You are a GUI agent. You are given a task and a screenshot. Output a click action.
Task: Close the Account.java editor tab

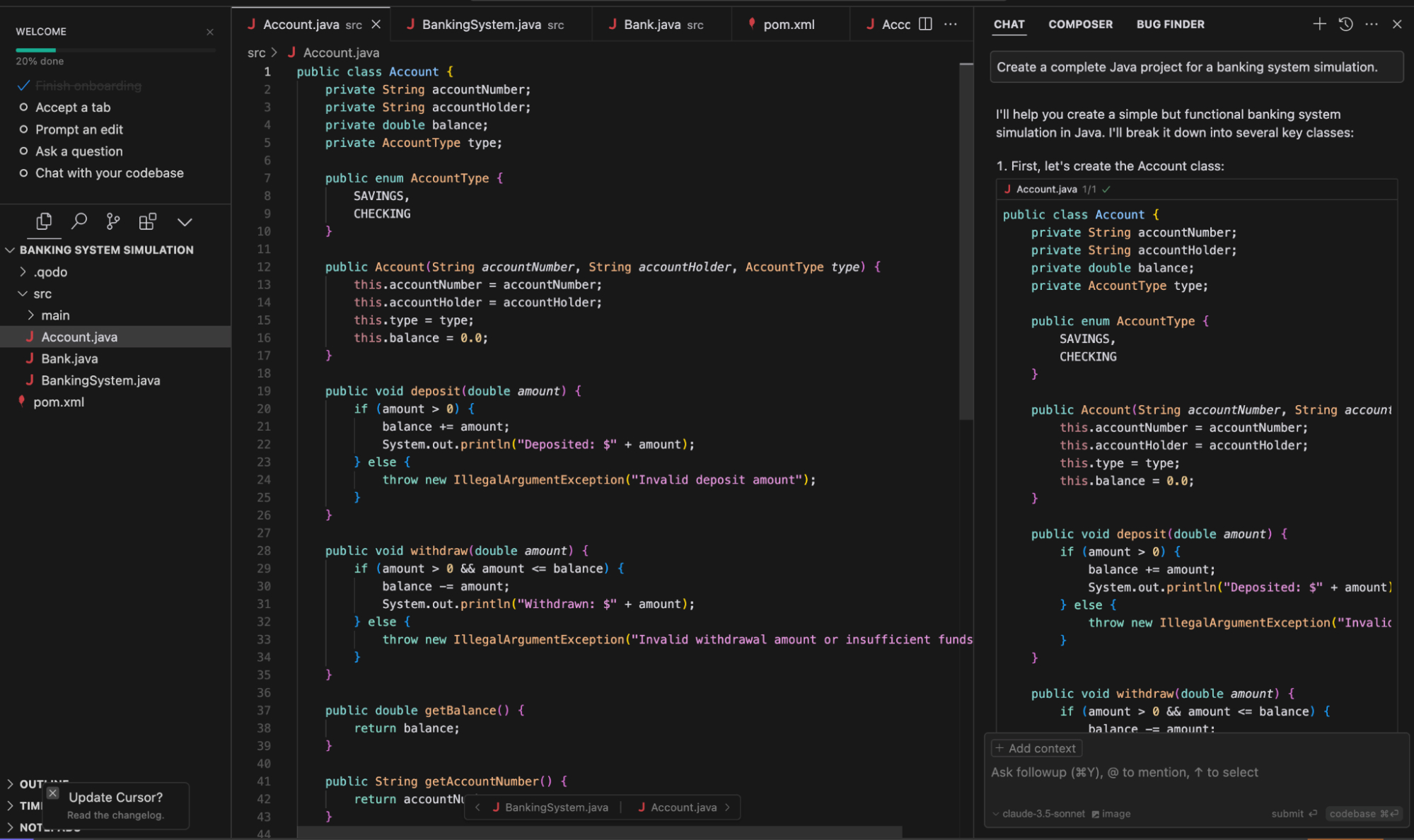[x=376, y=24]
